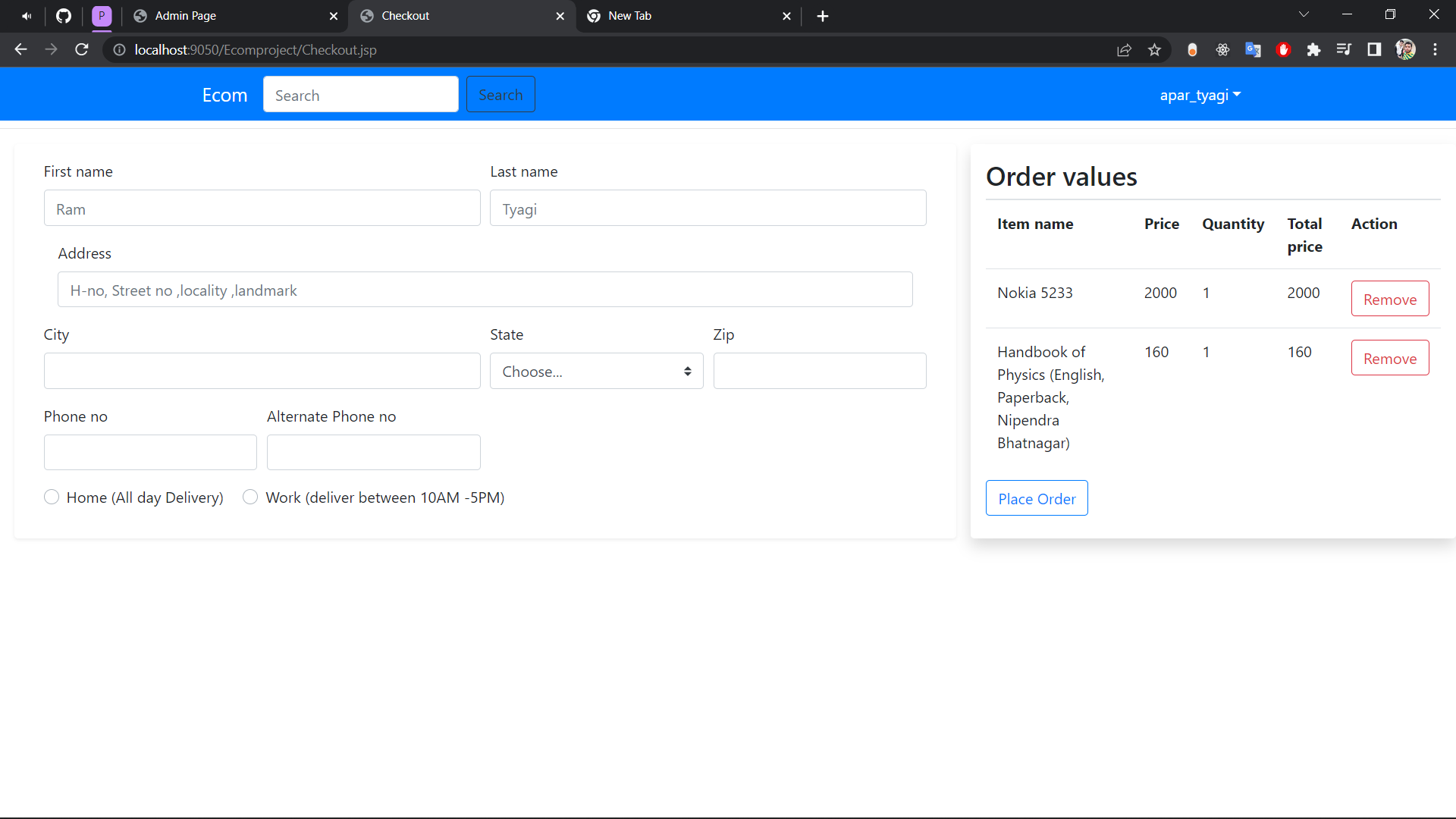Open the State Choose... dropdown
This screenshot has height=819, width=1456.
(x=596, y=371)
